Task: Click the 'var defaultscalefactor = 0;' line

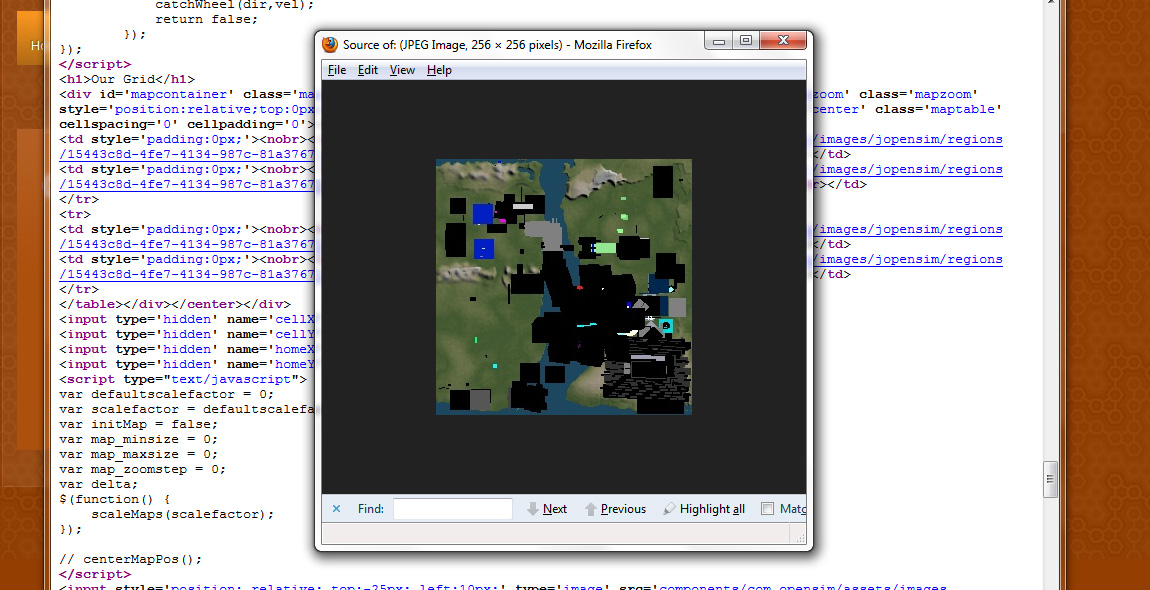Action: [x=166, y=394]
